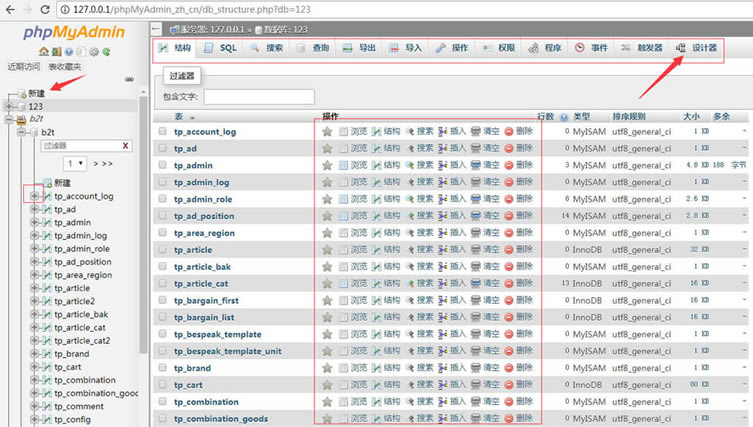
Task: Open the 导出 export tab
Action: 360,48
